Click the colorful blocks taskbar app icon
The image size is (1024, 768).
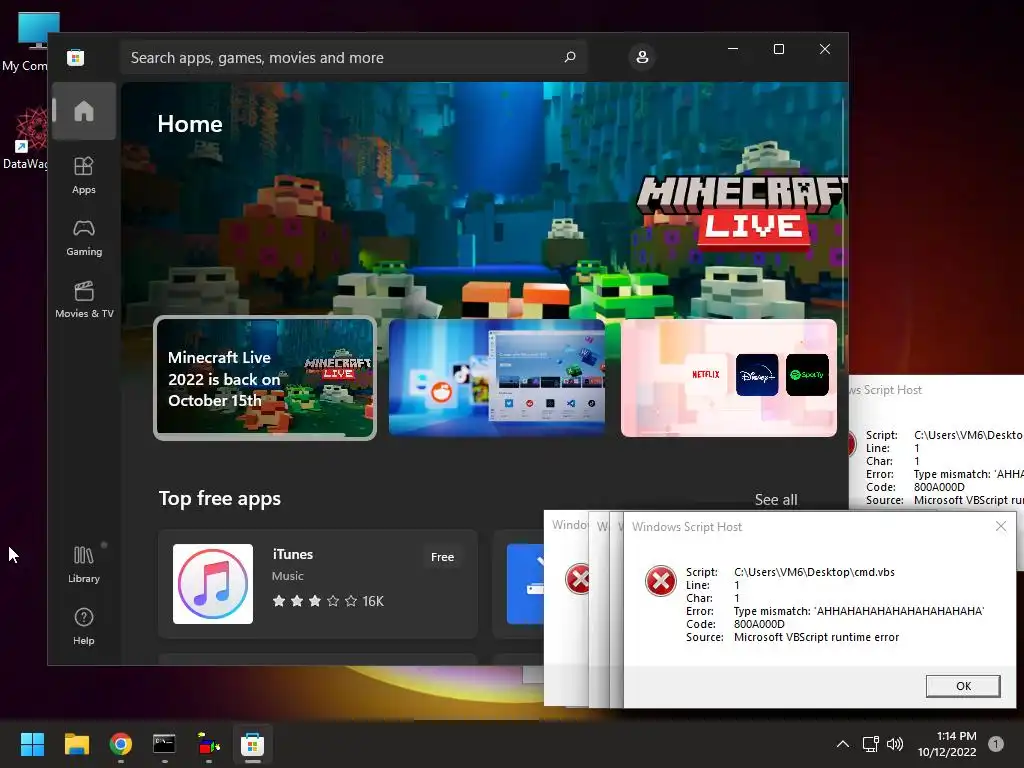[208, 744]
